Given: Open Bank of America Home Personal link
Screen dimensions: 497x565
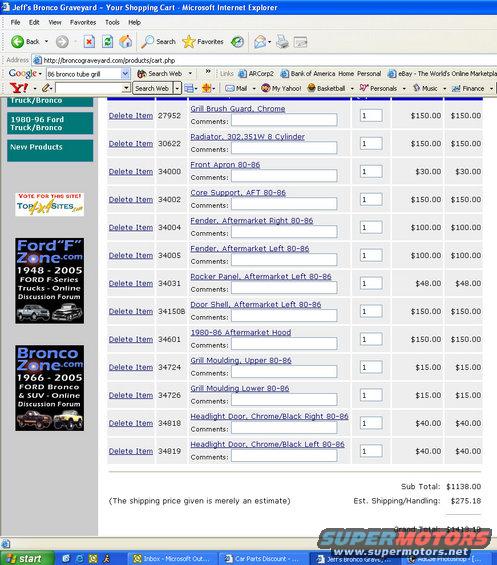Looking at the screenshot, I should (x=331, y=74).
